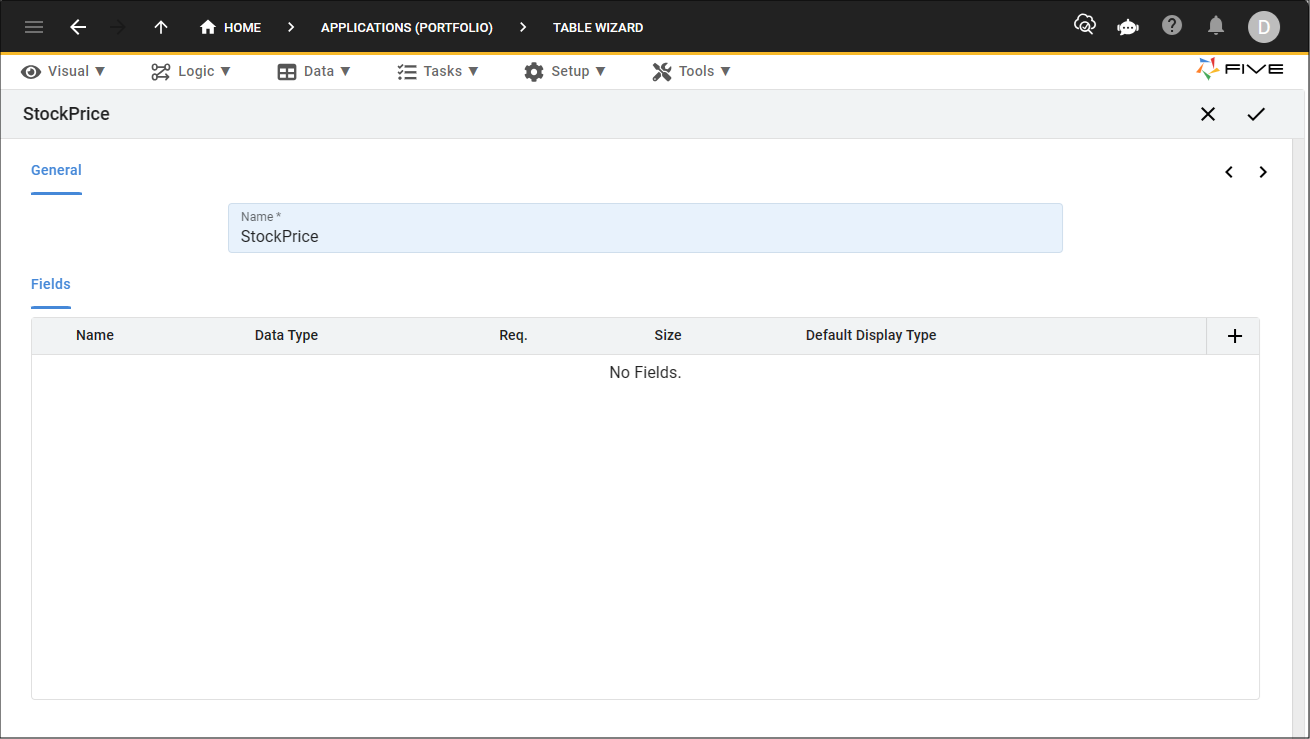Cancel with the X icon beside StockPrice
The width and height of the screenshot is (1310, 739).
point(1208,114)
